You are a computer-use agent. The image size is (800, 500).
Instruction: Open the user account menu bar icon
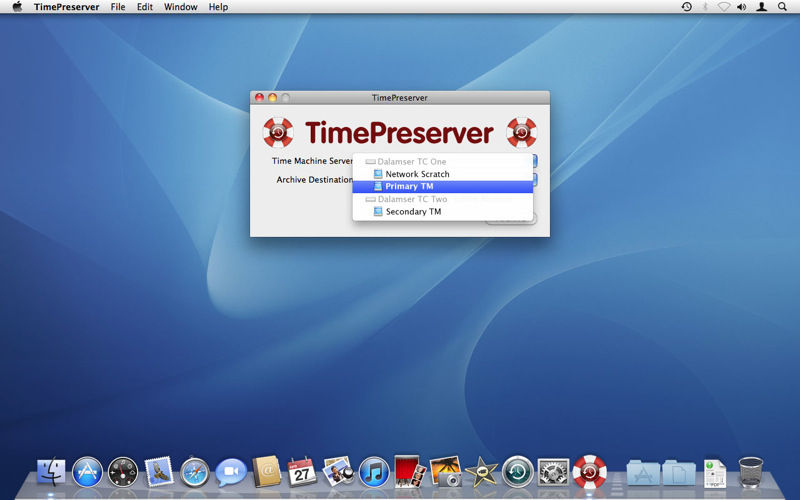761,7
